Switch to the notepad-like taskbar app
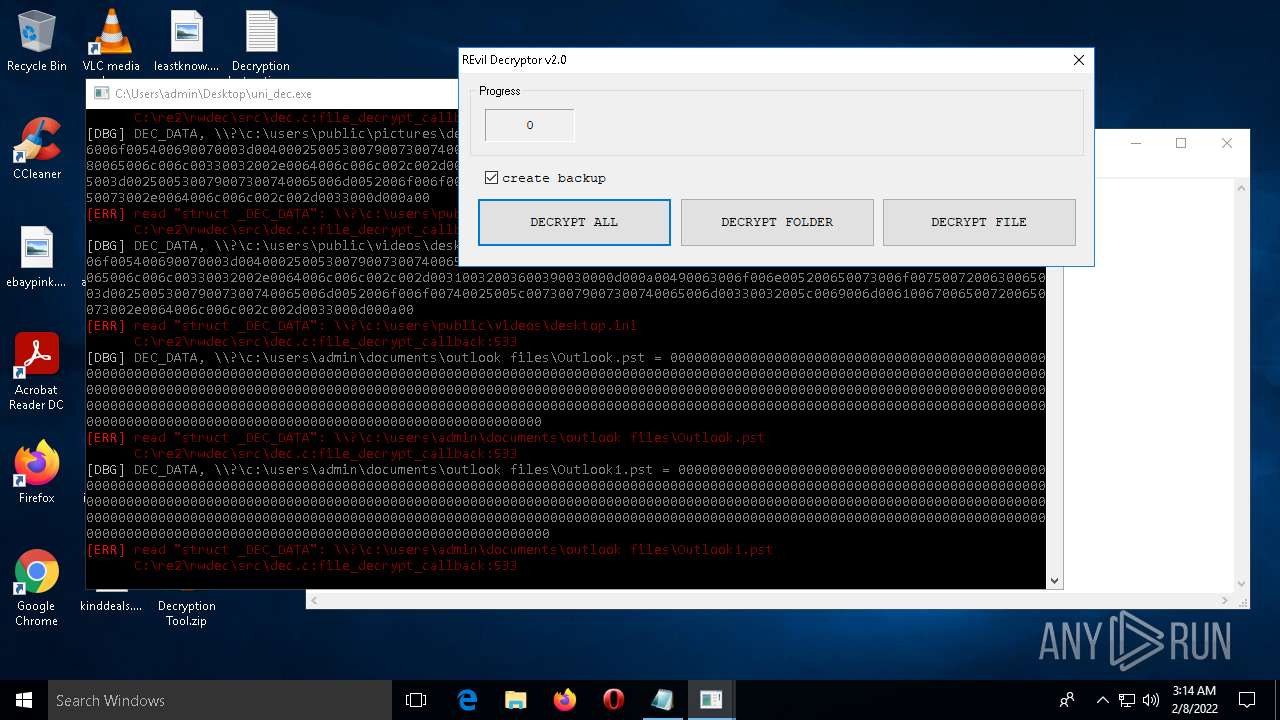The width and height of the screenshot is (1280, 720). [662, 700]
